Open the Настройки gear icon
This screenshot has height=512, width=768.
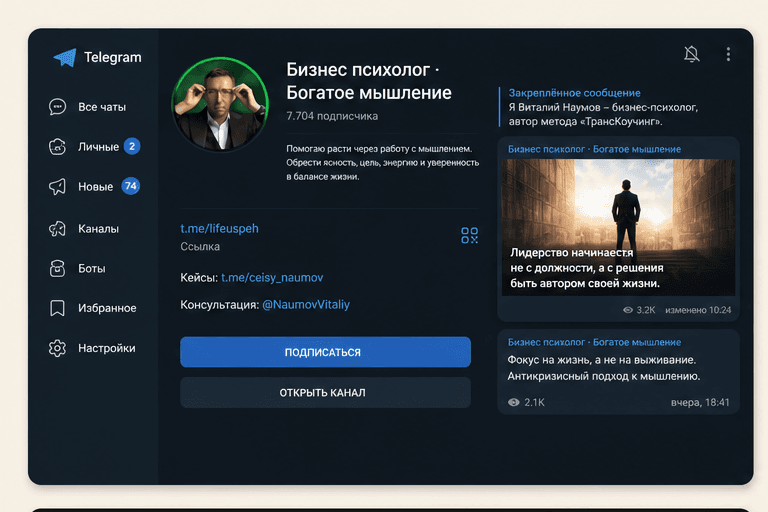[x=57, y=348]
